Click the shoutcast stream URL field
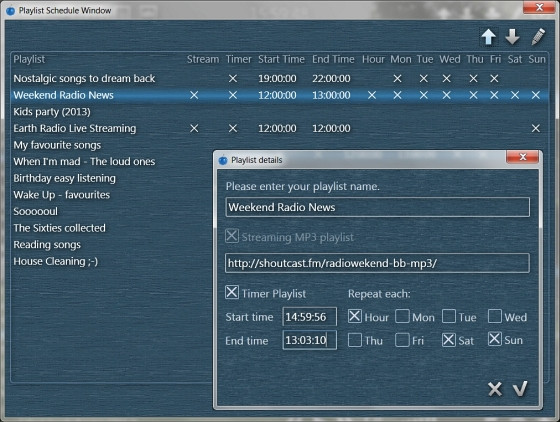The width and height of the screenshot is (560, 422). pyautogui.click(x=378, y=263)
